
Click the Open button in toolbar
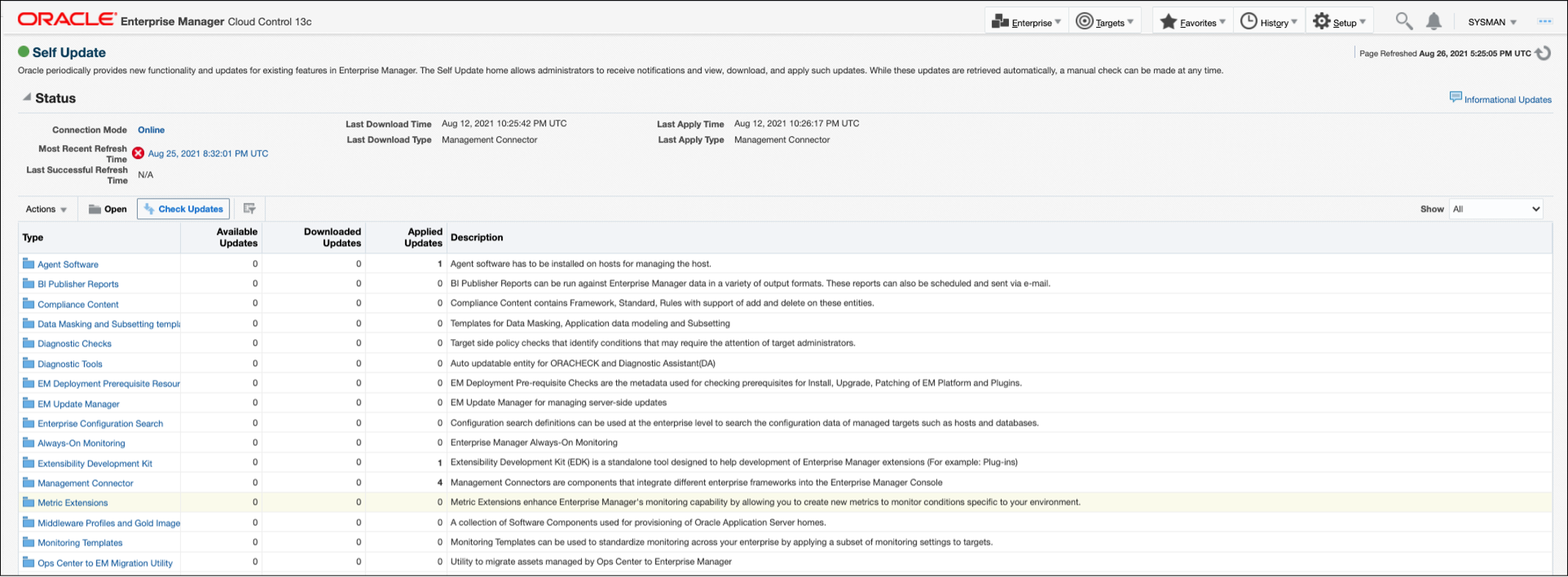click(108, 209)
